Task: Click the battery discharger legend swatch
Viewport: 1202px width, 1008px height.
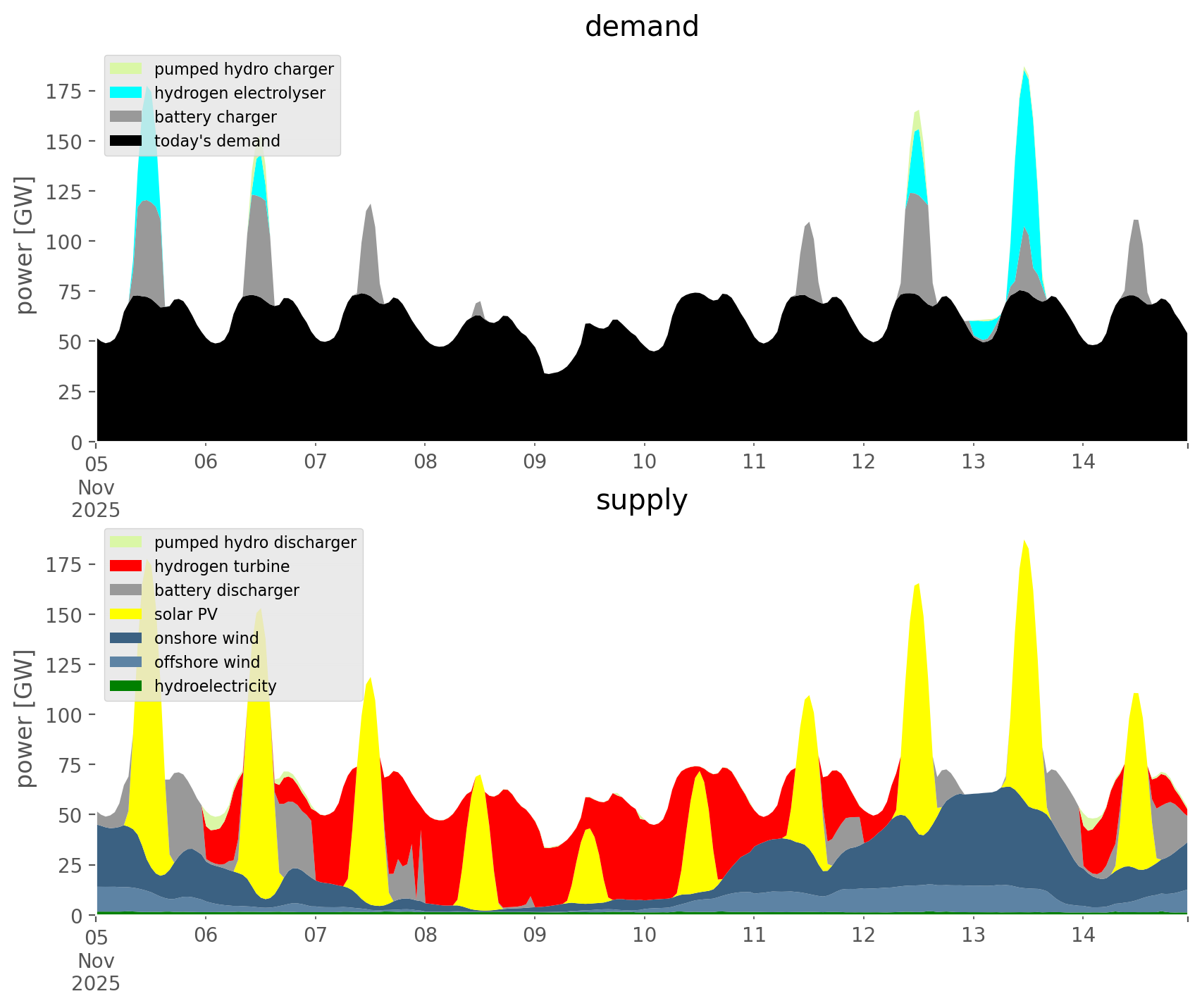Action: pyautogui.click(x=126, y=590)
